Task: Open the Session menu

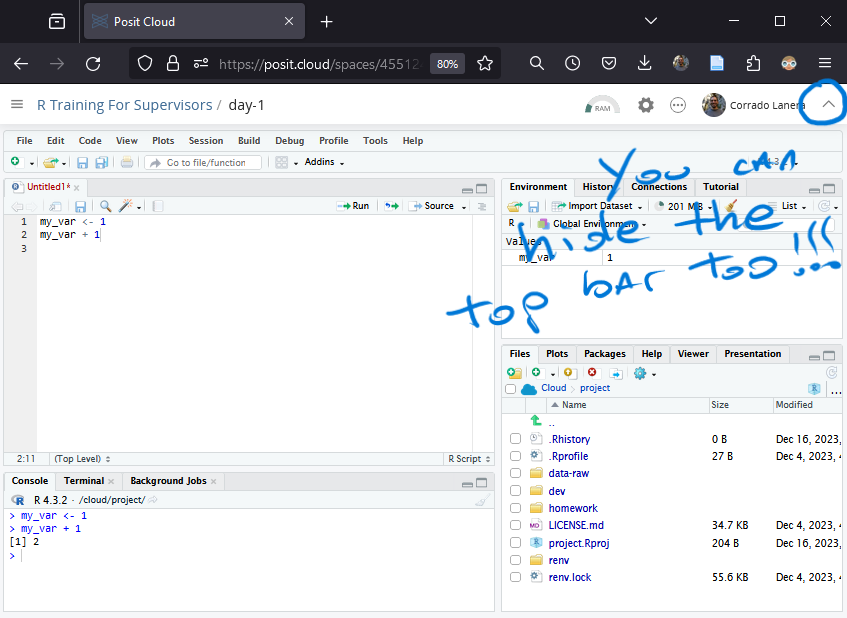Action: 205,141
